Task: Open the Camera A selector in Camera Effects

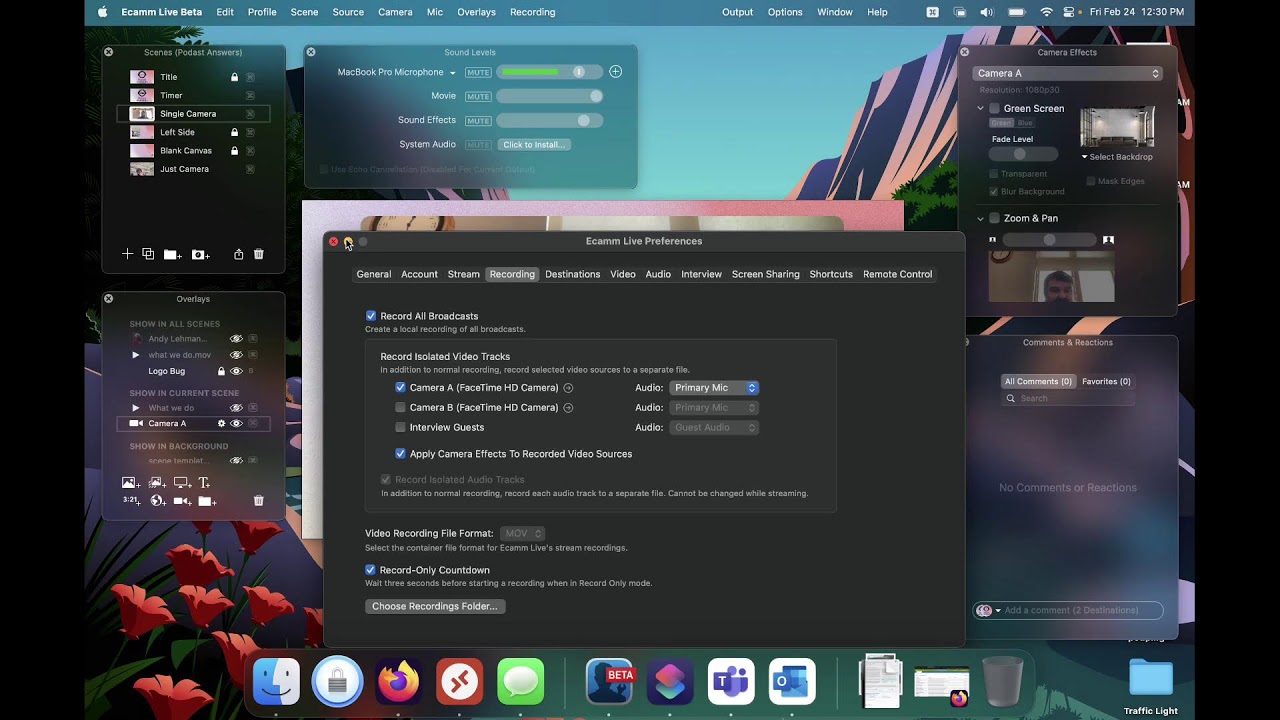Action: point(1068,73)
